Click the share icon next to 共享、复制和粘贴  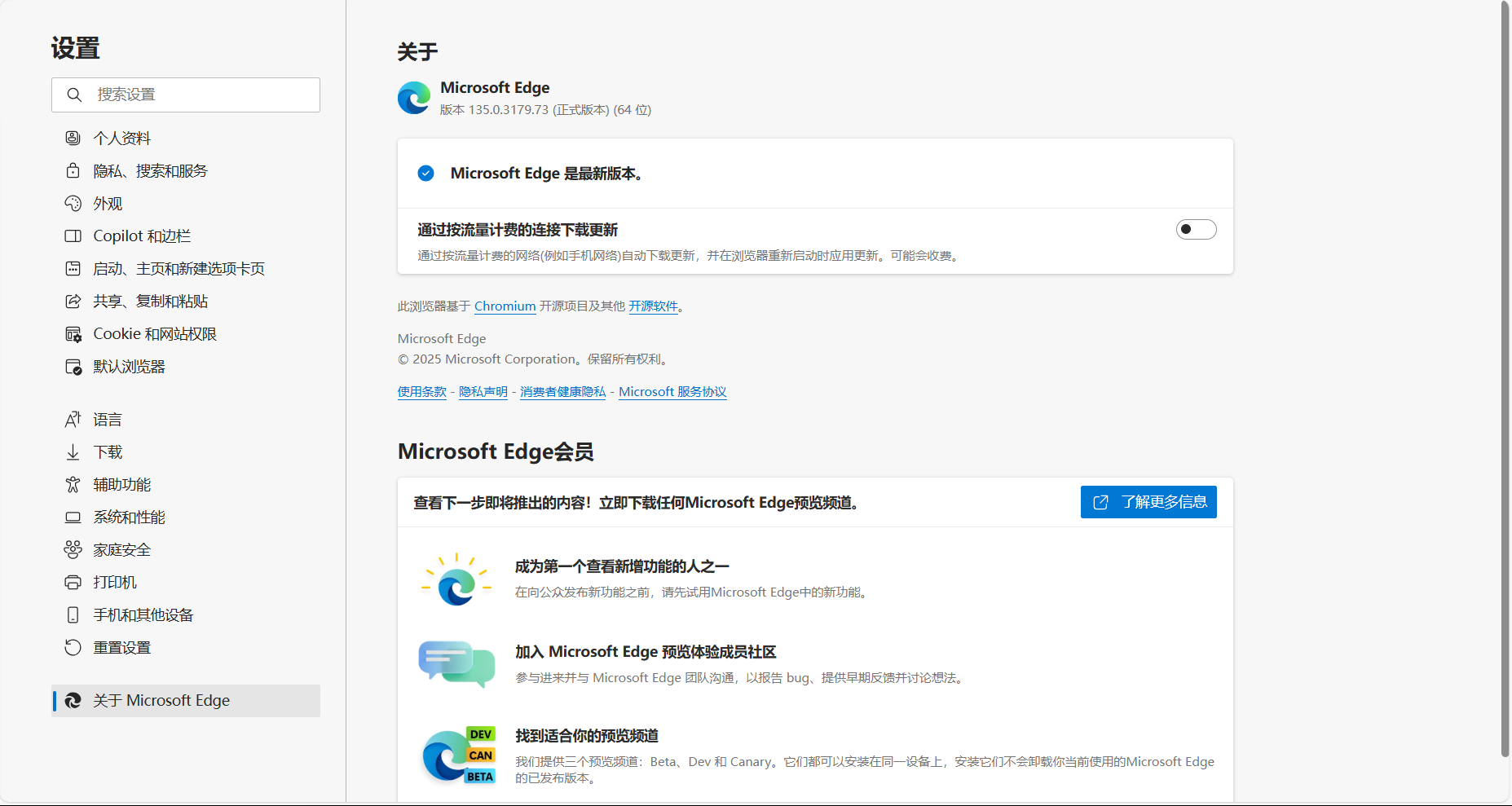(73, 301)
